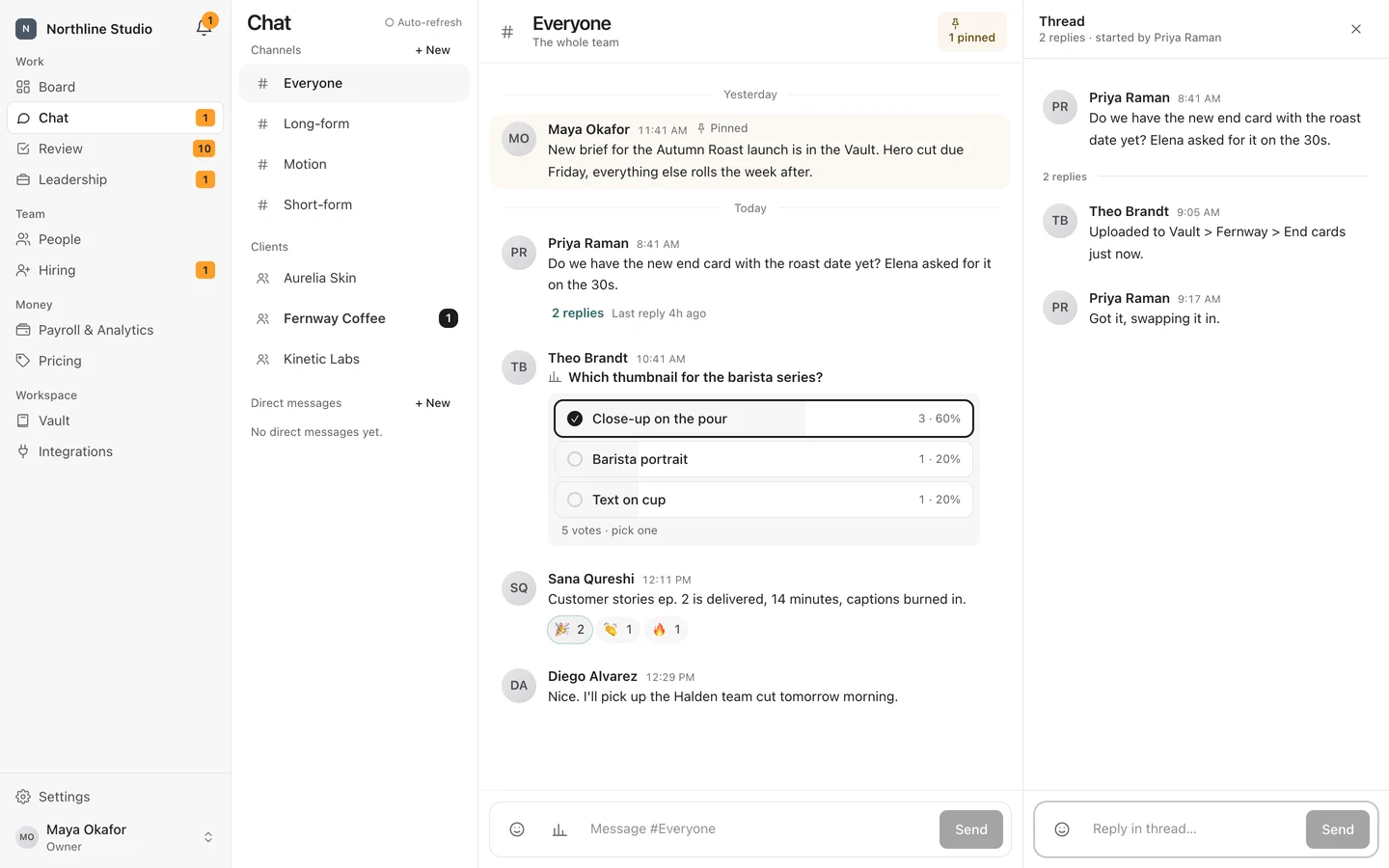Screen dimensions: 1389x868
Task: Open the Integrations page
Action: pos(116,451)
